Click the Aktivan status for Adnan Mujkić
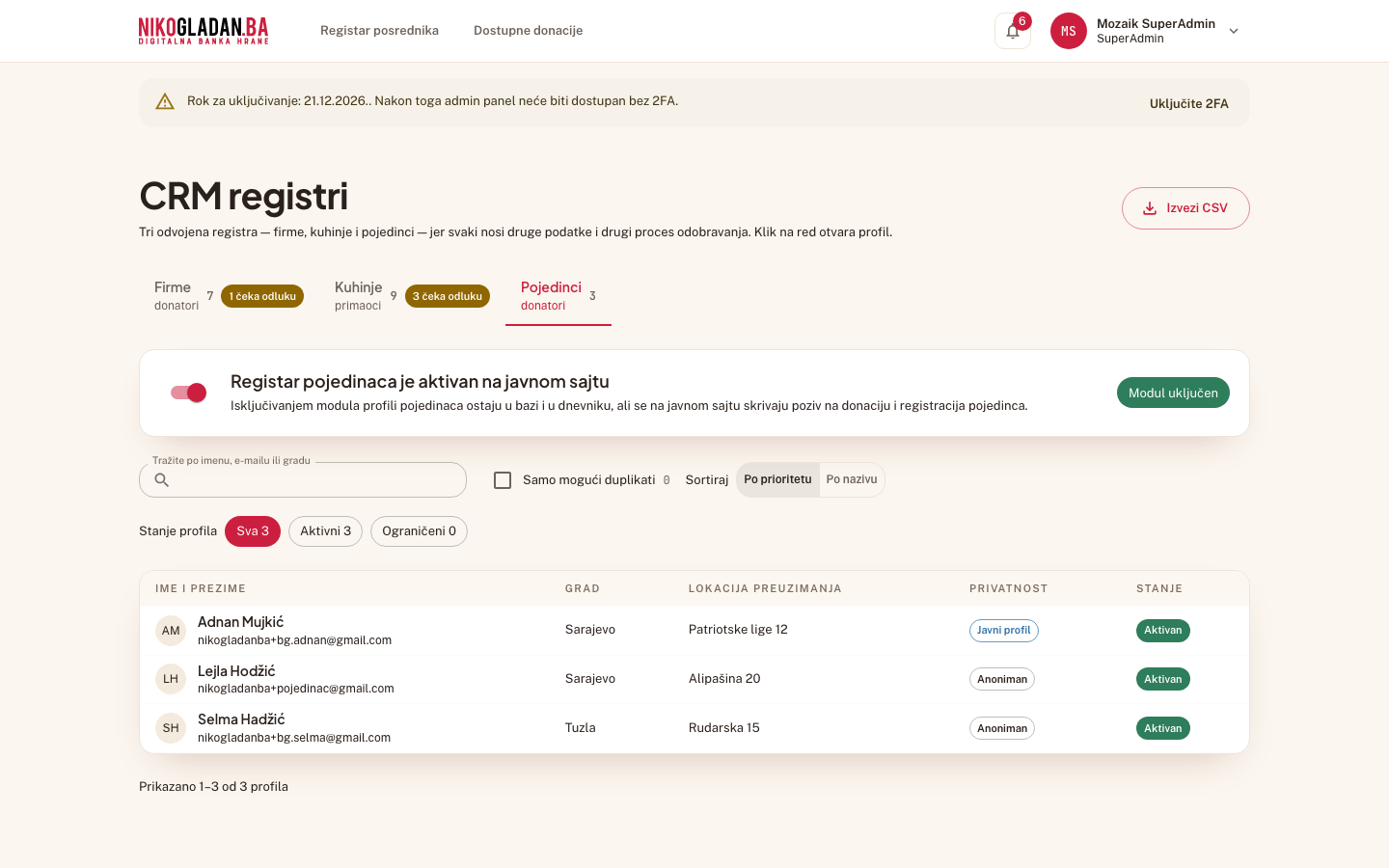1389x868 pixels. click(1163, 631)
